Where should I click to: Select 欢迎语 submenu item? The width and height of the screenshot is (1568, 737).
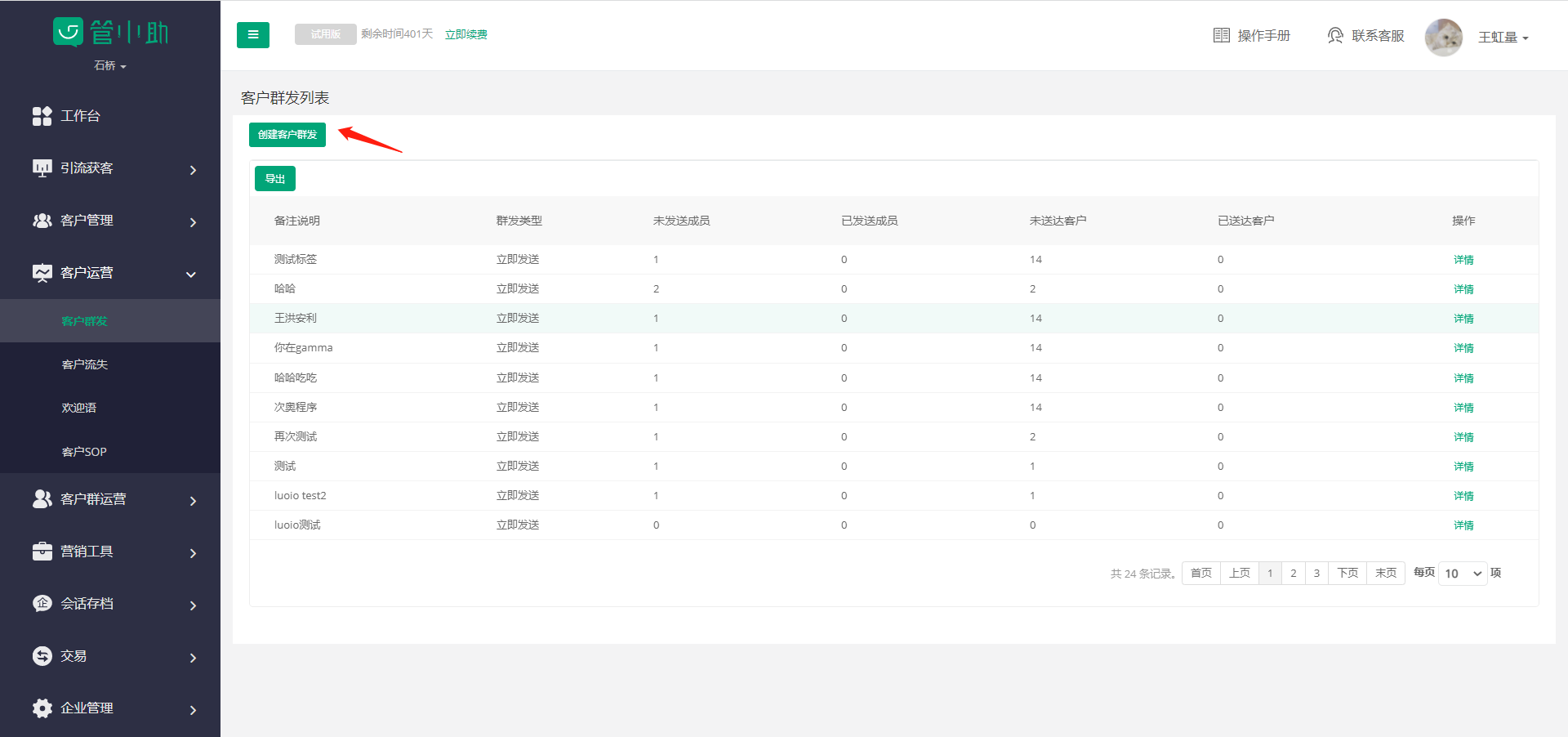pos(79,408)
